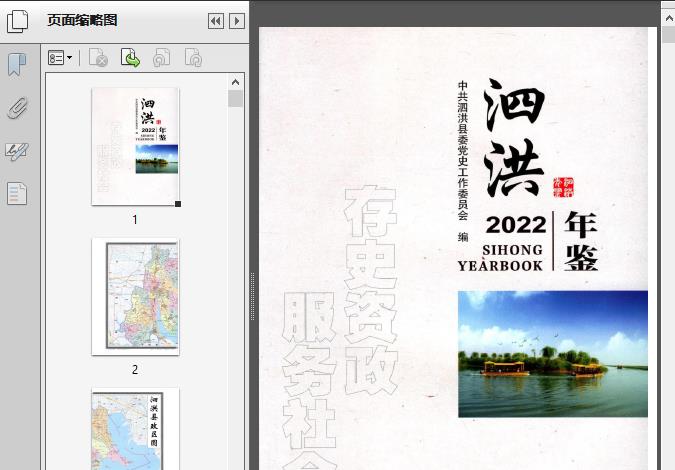
Task: Rotate pages counterclockwise icon
Action: point(162,58)
